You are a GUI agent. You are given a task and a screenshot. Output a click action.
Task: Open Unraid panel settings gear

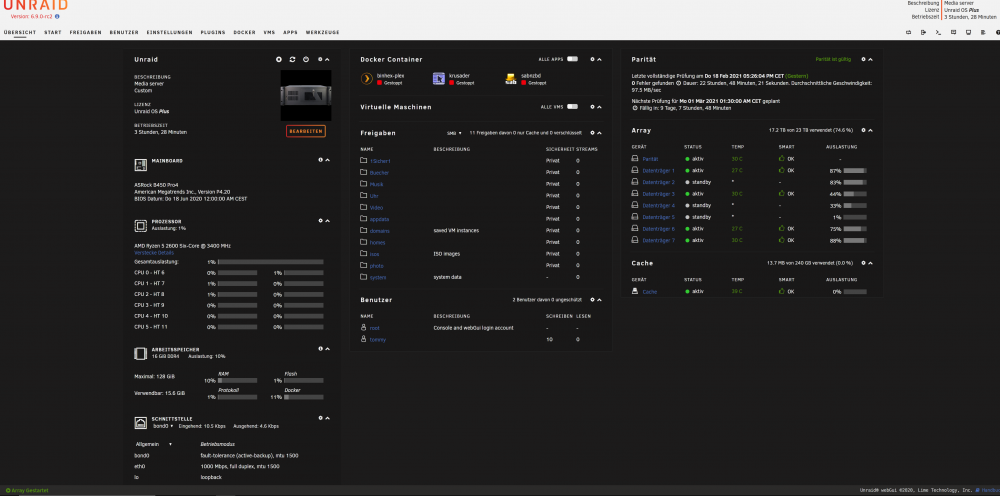pyautogui.click(x=320, y=59)
